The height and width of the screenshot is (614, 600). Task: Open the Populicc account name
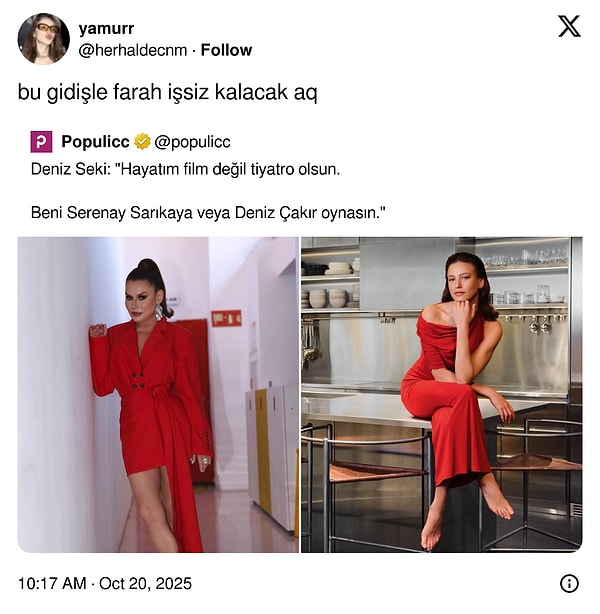point(95,142)
